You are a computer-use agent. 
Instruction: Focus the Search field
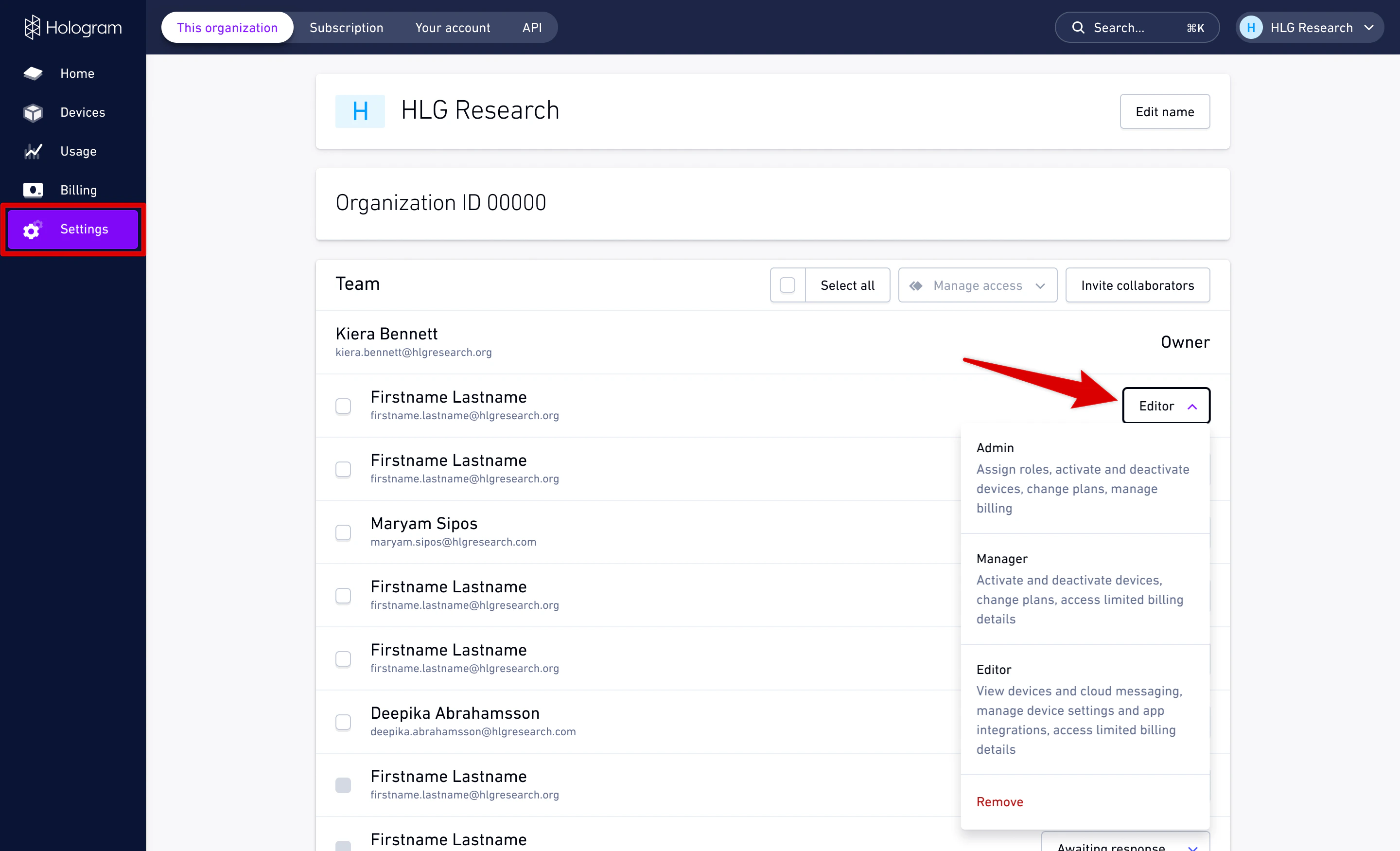tap(1137, 27)
